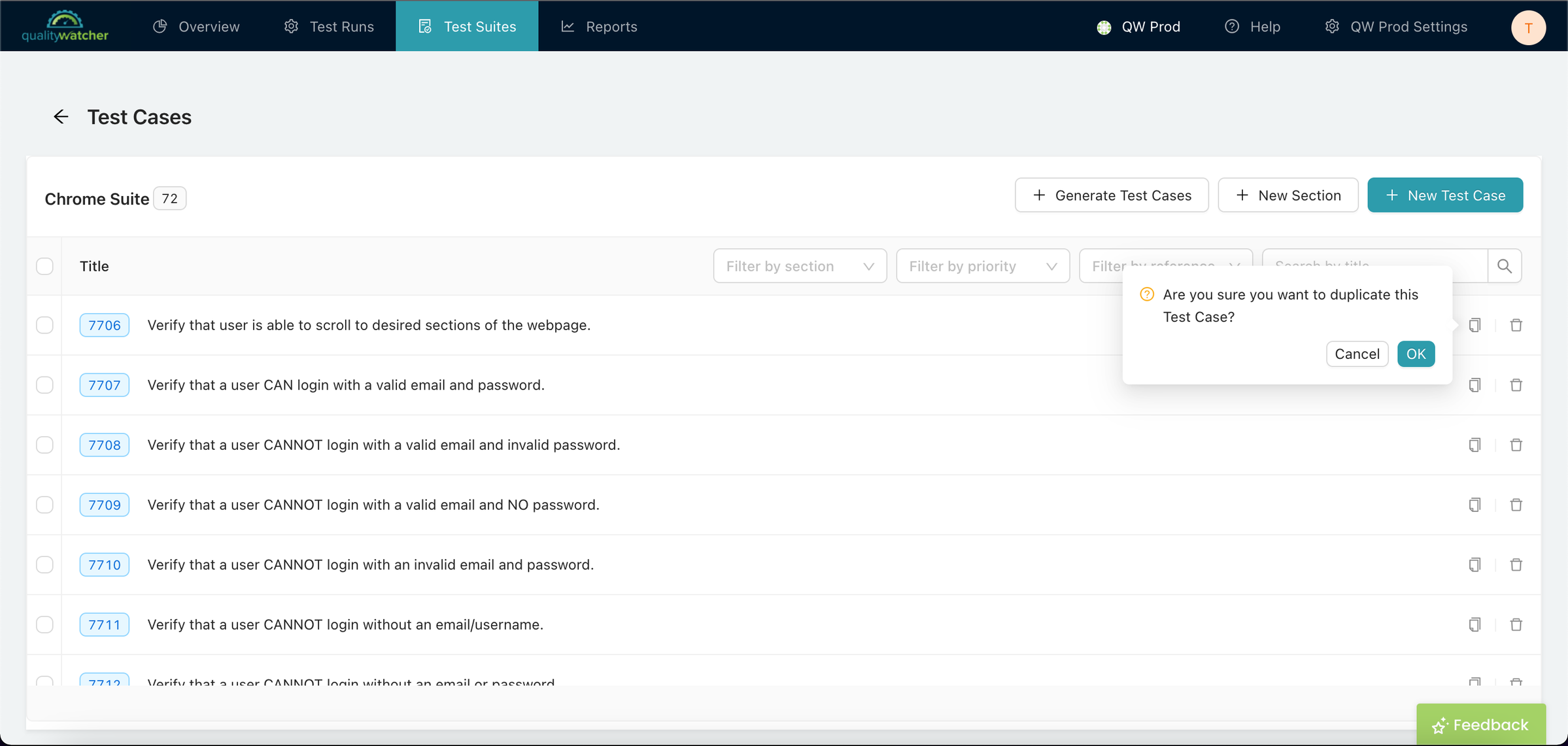This screenshot has width=1568, height=746.
Task: Click the search magnifier icon
Action: (x=1505, y=266)
